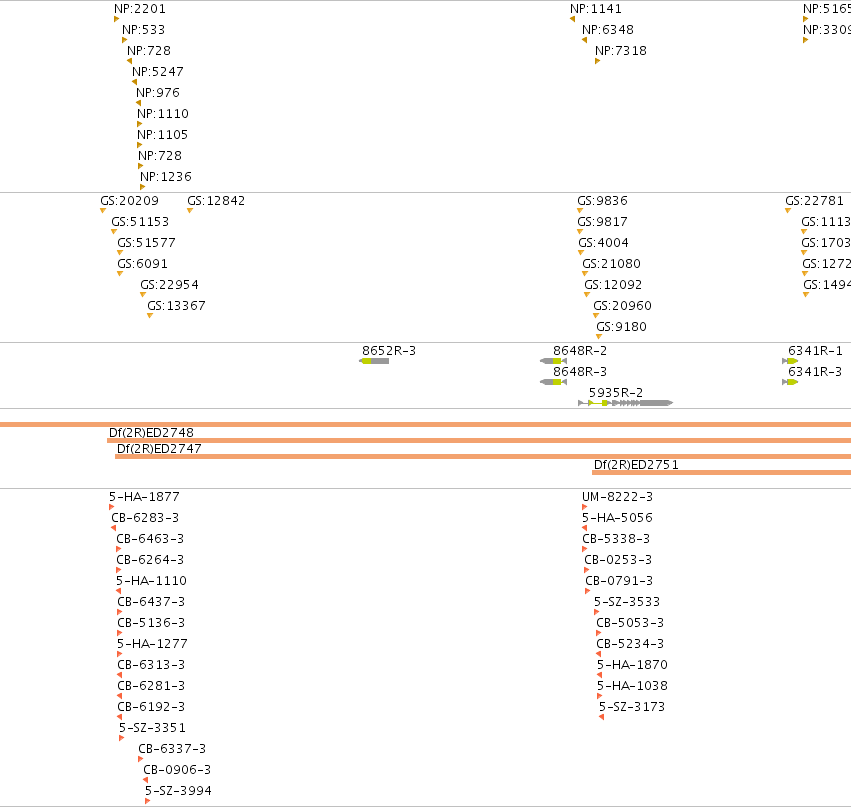851x807 pixels.
Task: Click the CB-0253-3 feature label
Action: pos(618,560)
